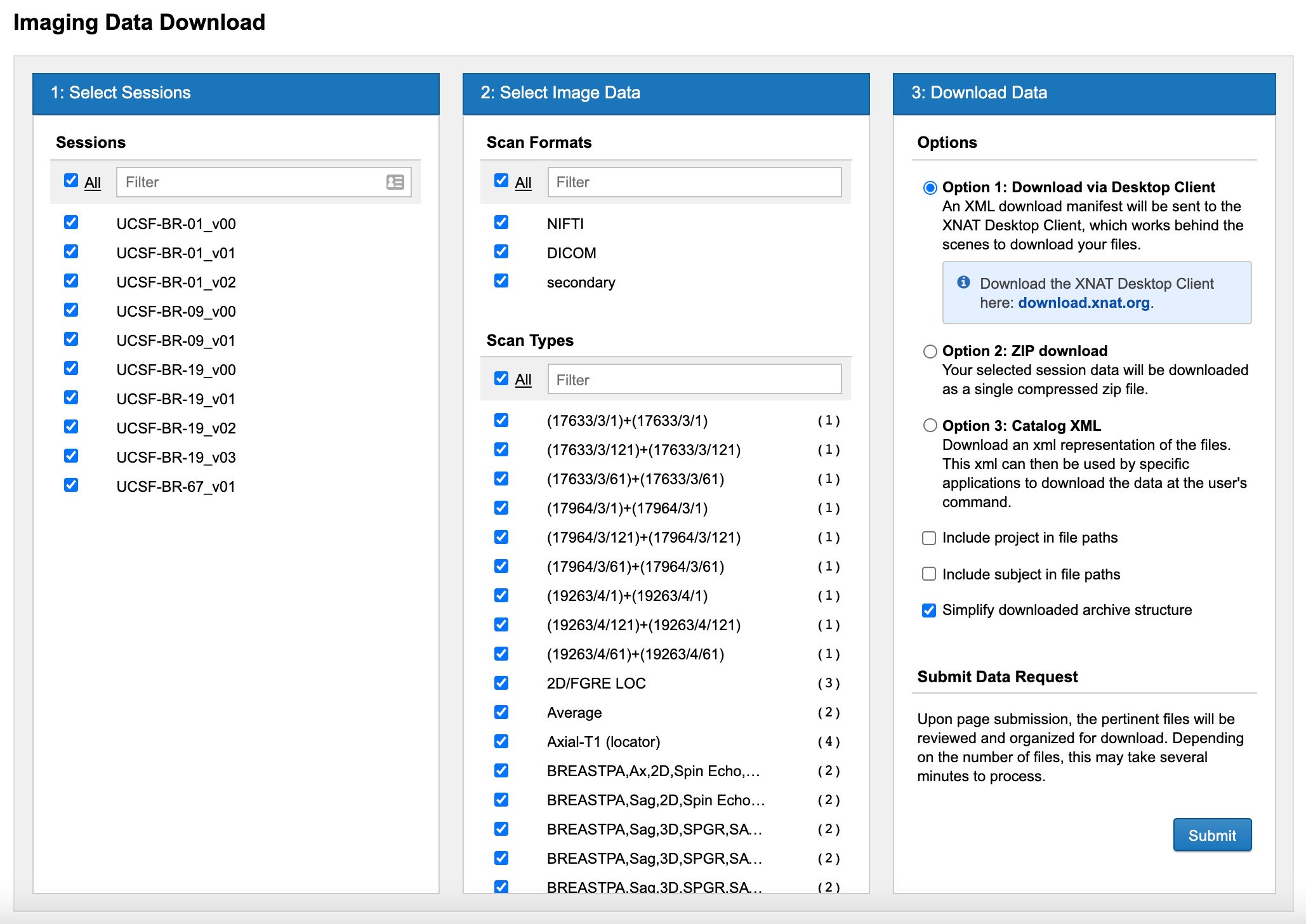
Task: Enable Include project in file paths
Action: [x=929, y=538]
